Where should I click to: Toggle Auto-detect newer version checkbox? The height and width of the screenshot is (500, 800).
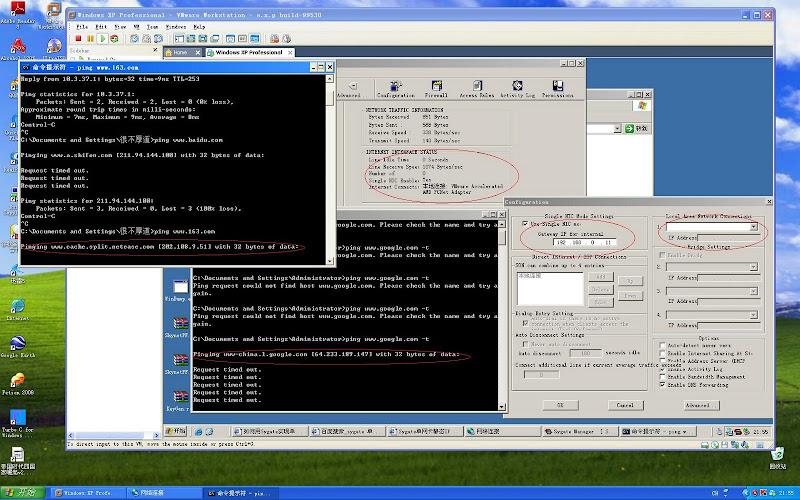pyautogui.click(x=662, y=345)
